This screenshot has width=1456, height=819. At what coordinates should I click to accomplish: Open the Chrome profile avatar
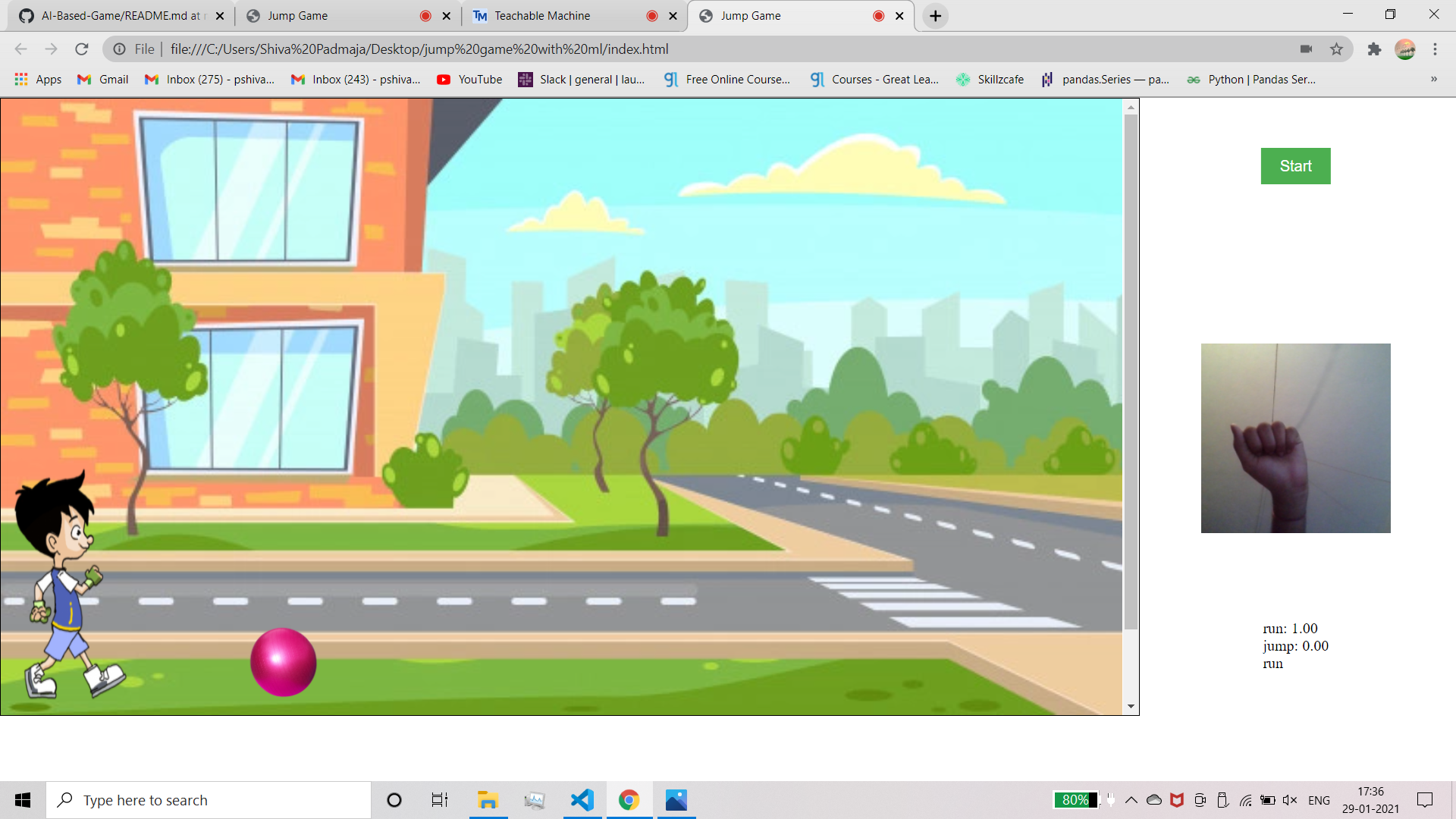(x=1405, y=49)
